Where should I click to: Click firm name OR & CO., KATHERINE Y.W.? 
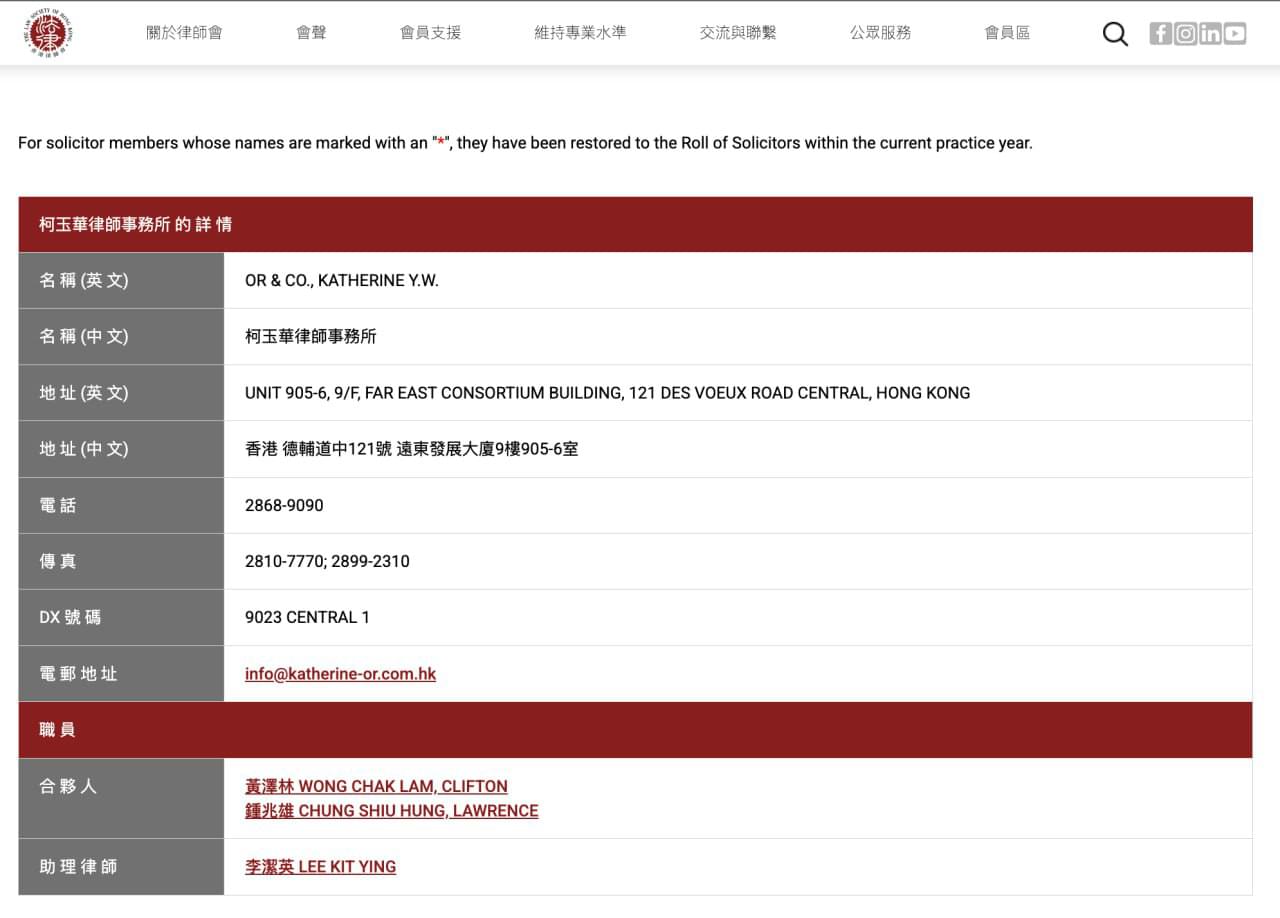342,281
